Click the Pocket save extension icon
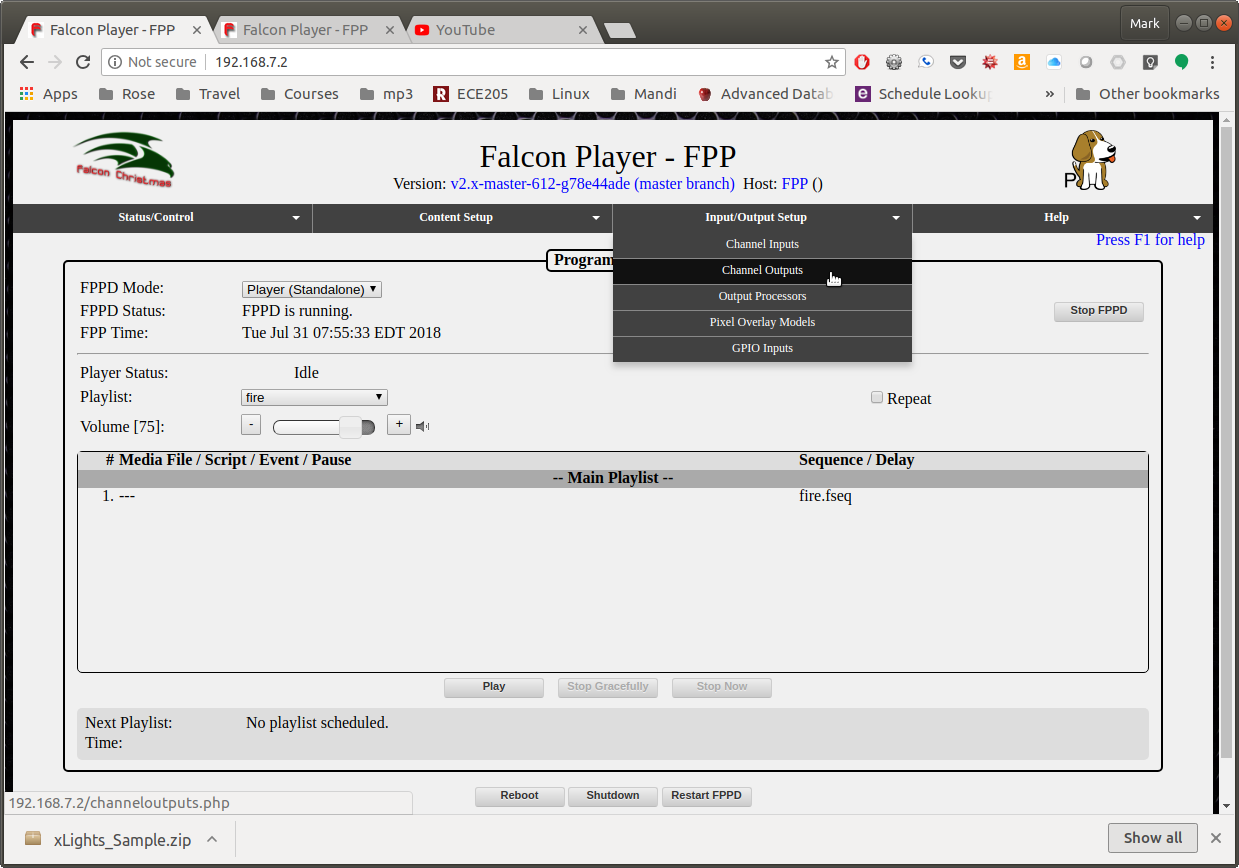Image resolution: width=1239 pixels, height=868 pixels. (x=958, y=62)
